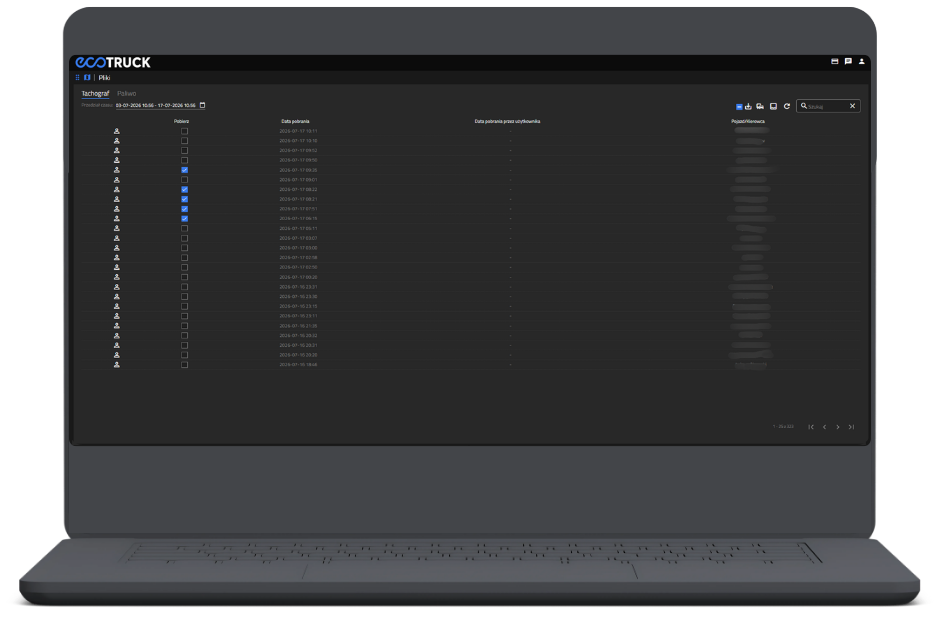
Task: Clear the search field with X
Action: pyautogui.click(x=852, y=106)
